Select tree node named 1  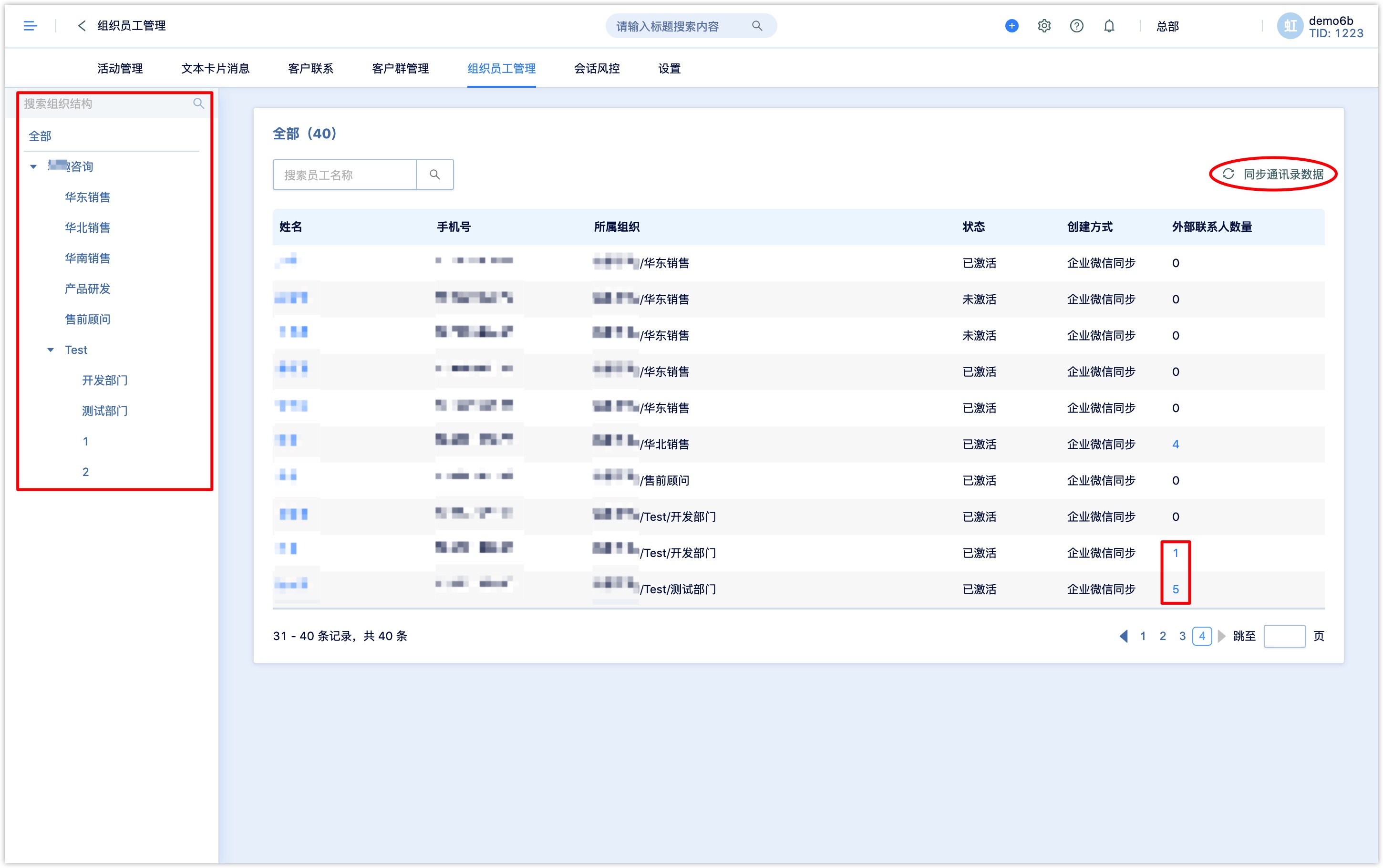click(85, 441)
